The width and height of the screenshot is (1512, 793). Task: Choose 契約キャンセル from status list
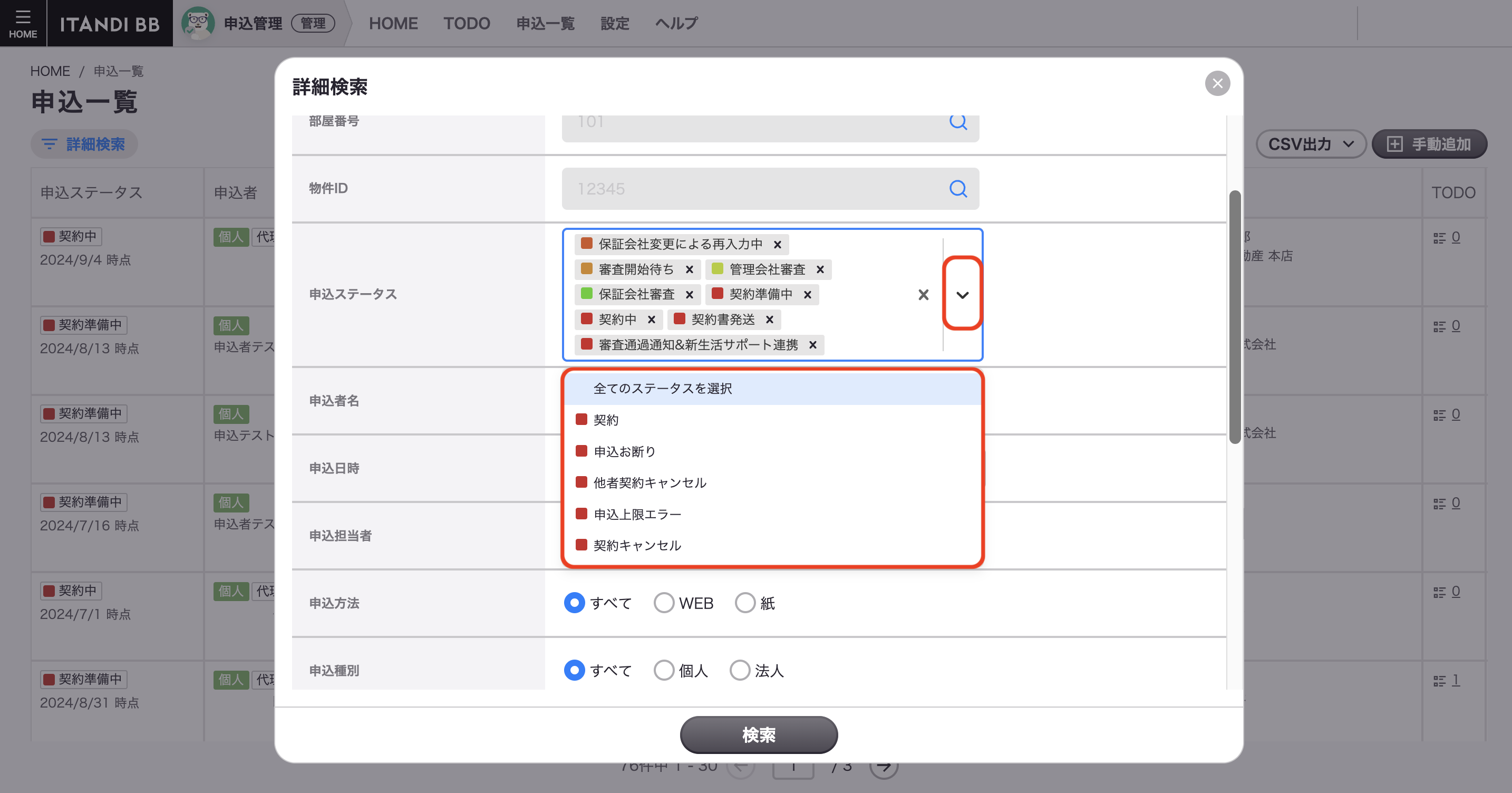click(772, 545)
